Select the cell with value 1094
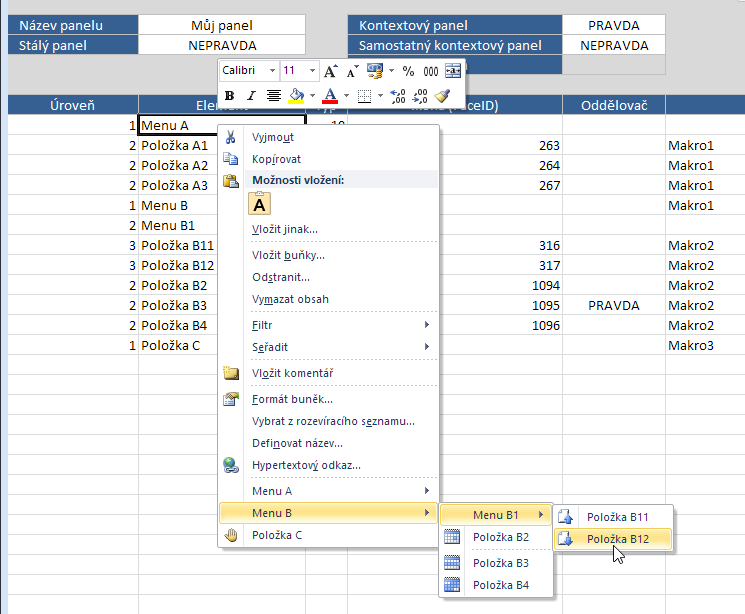Viewport: 745px width, 614px height. click(501, 286)
